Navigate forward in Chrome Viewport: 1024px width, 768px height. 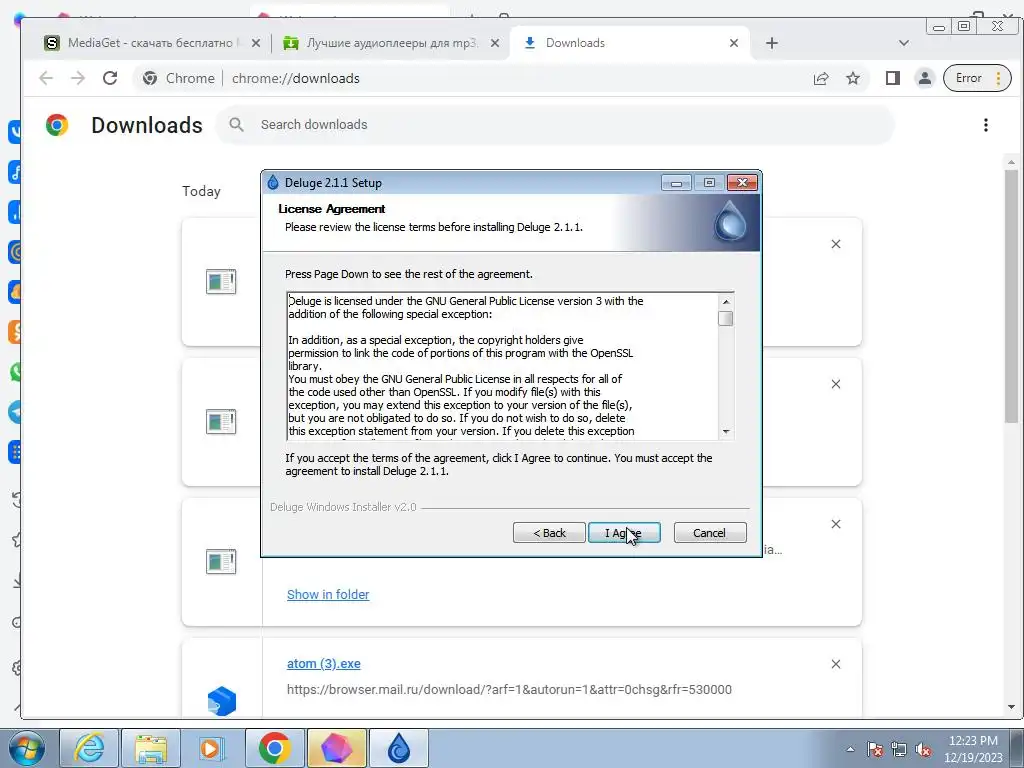point(78,78)
